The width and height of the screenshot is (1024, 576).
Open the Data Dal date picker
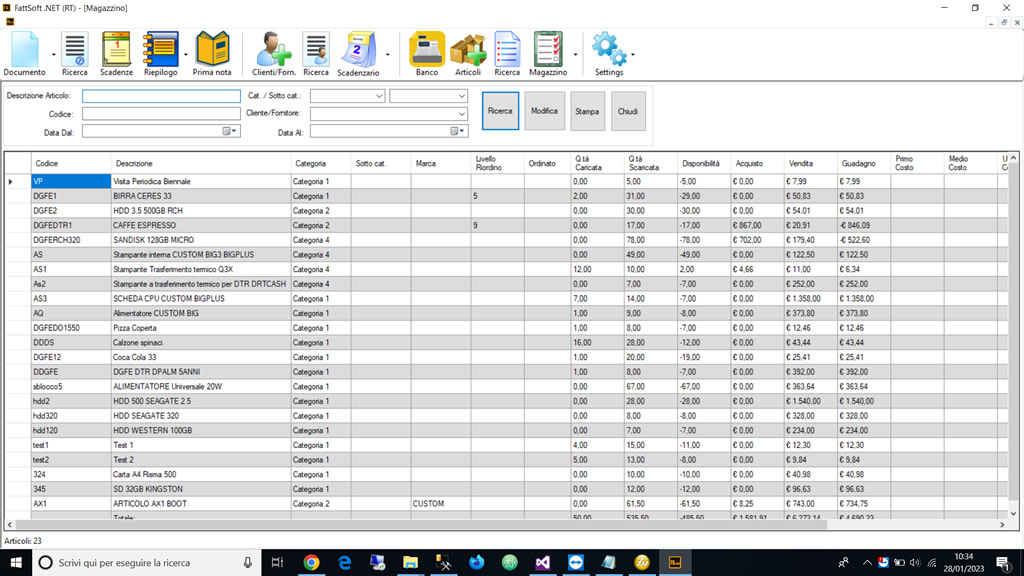[230, 131]
